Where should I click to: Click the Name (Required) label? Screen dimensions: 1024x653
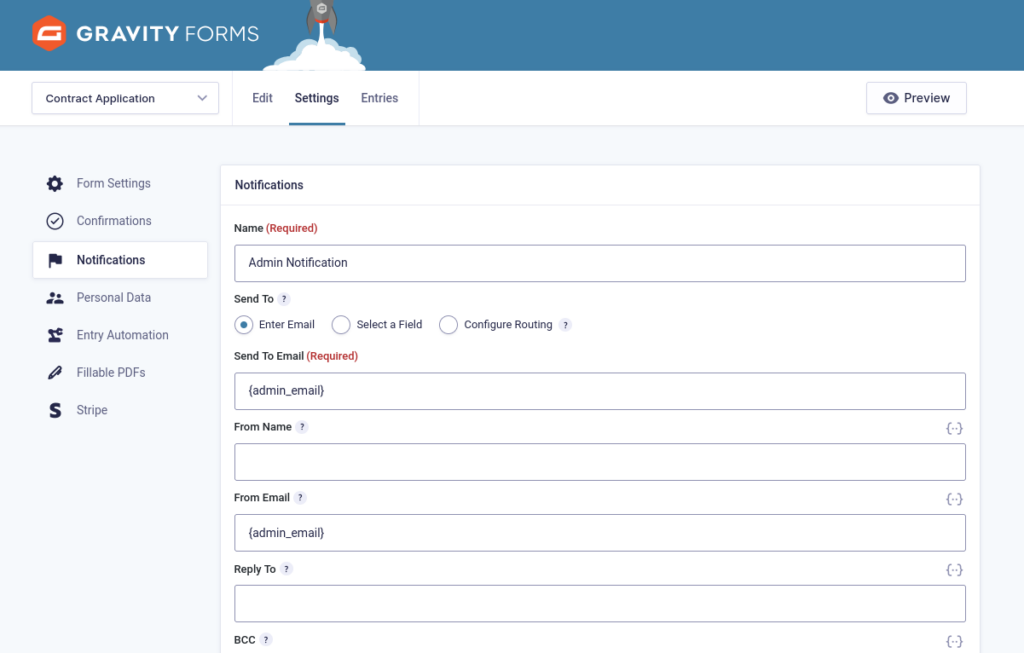pyautogui.click(x=276, y=229)
